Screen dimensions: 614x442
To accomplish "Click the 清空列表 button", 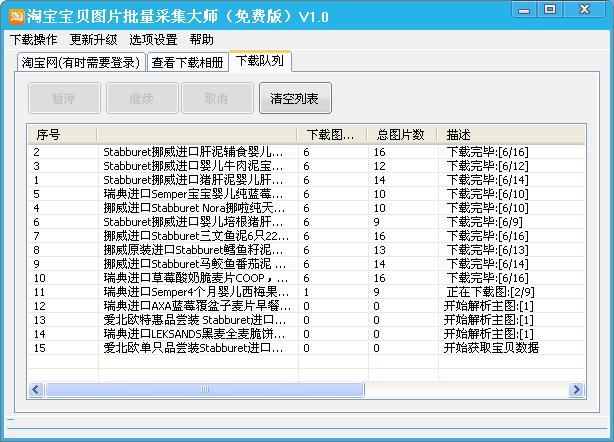I will [295, 98].
